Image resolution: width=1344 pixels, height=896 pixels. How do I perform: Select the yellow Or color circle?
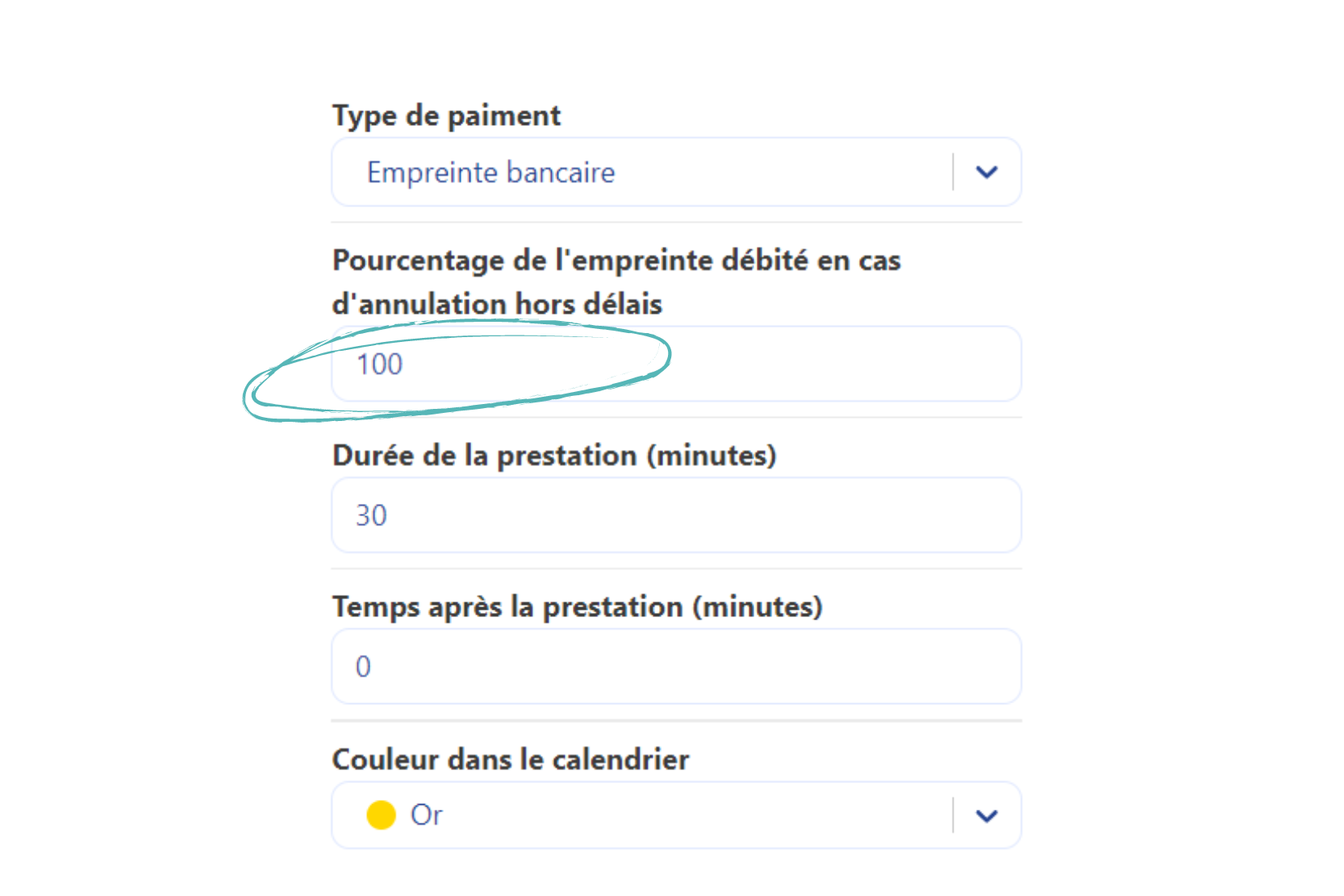[381, 815]
